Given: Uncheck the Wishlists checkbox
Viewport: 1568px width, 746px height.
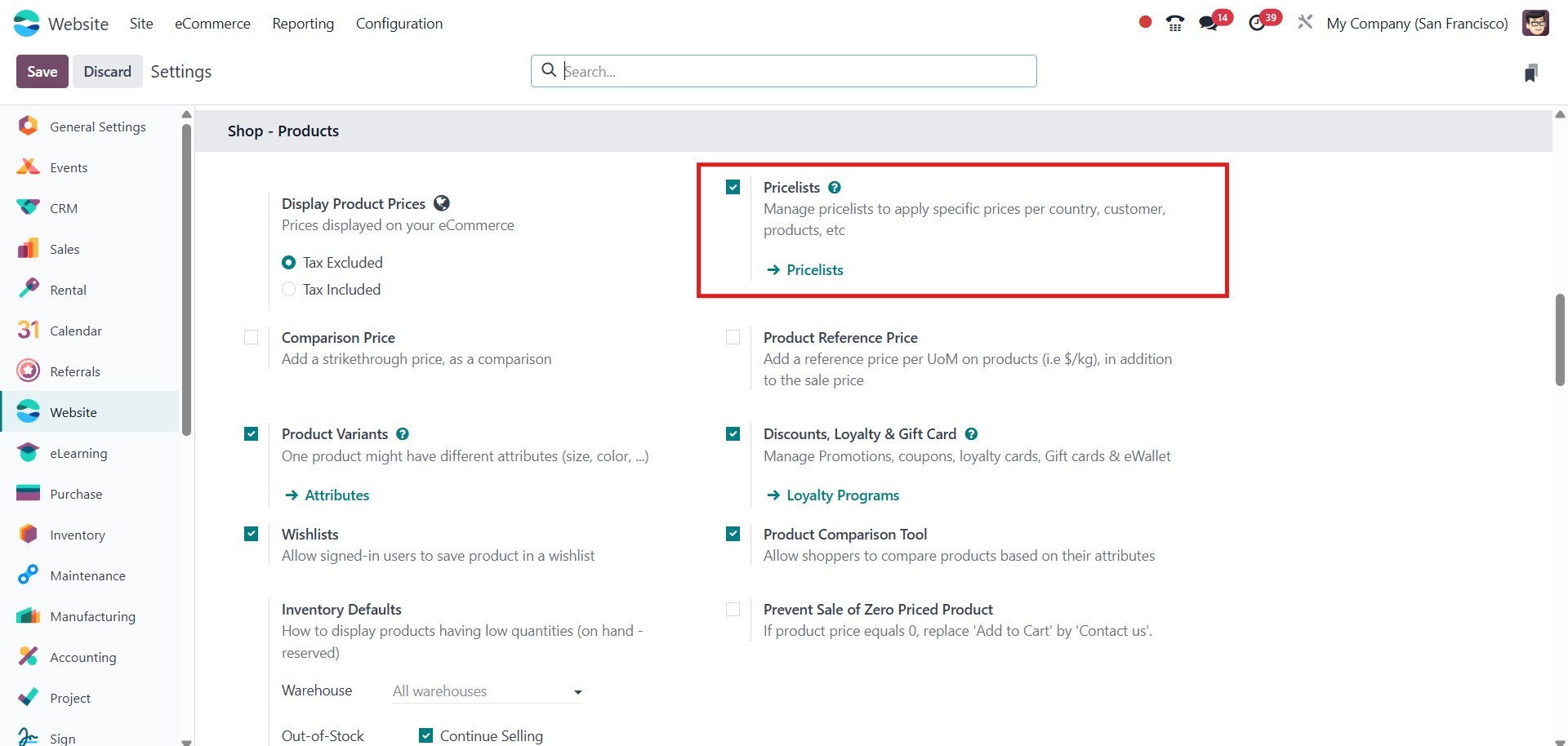Looking at the screenshot, I should point(252,535).
